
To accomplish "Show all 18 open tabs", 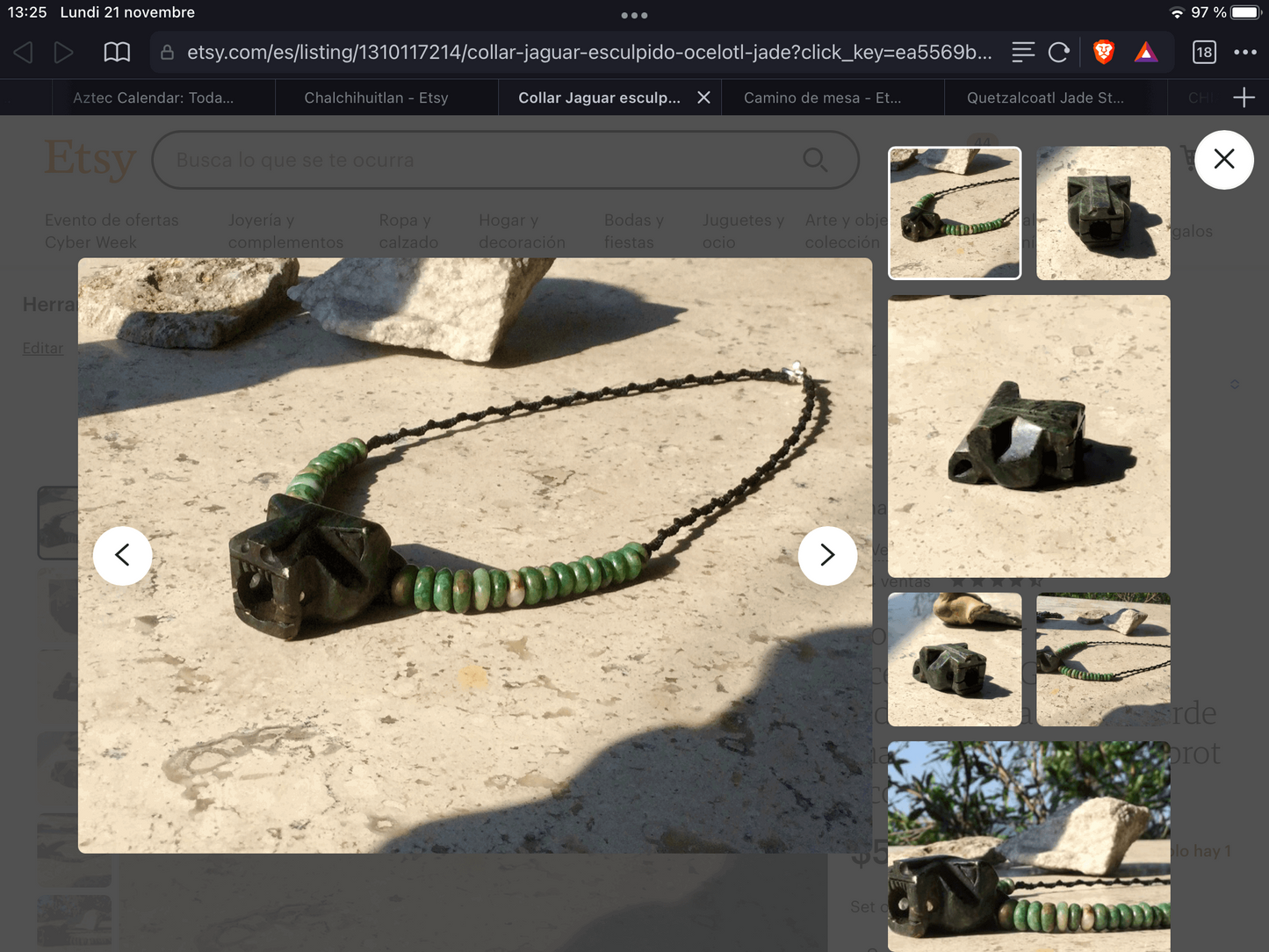I will coord(1204,53).
